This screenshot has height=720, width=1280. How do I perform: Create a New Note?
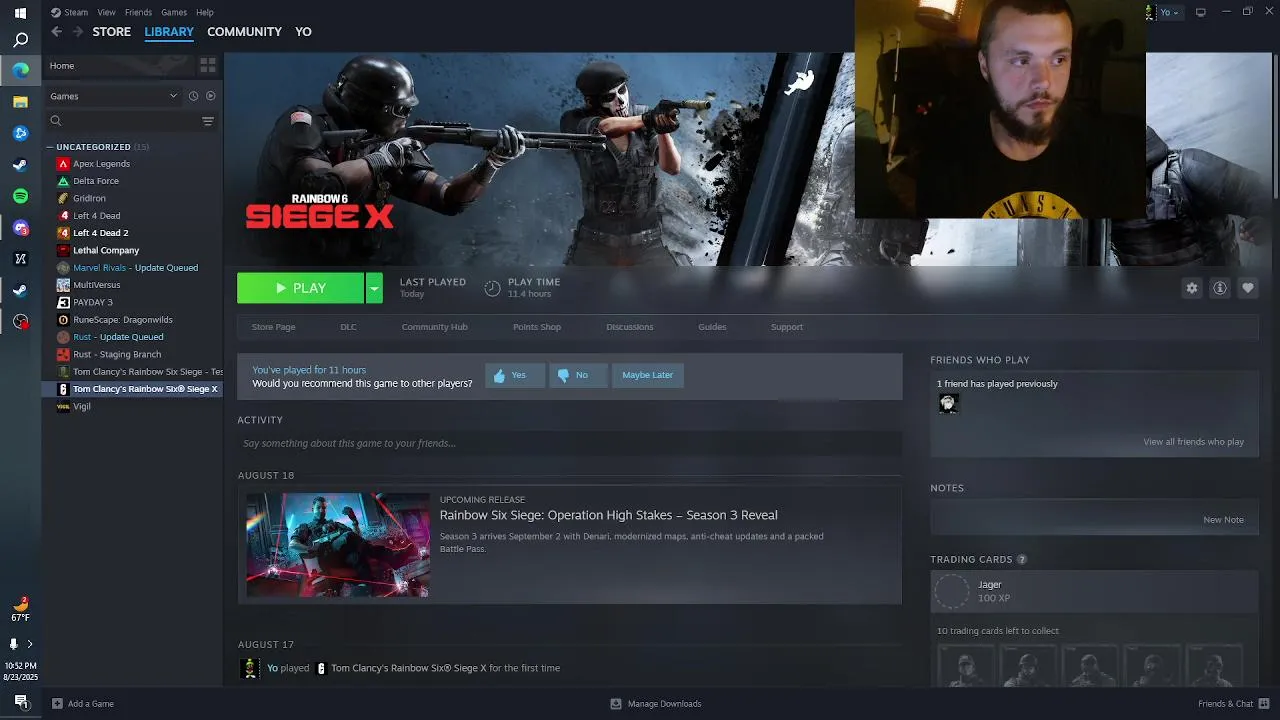pos(1223,520)
